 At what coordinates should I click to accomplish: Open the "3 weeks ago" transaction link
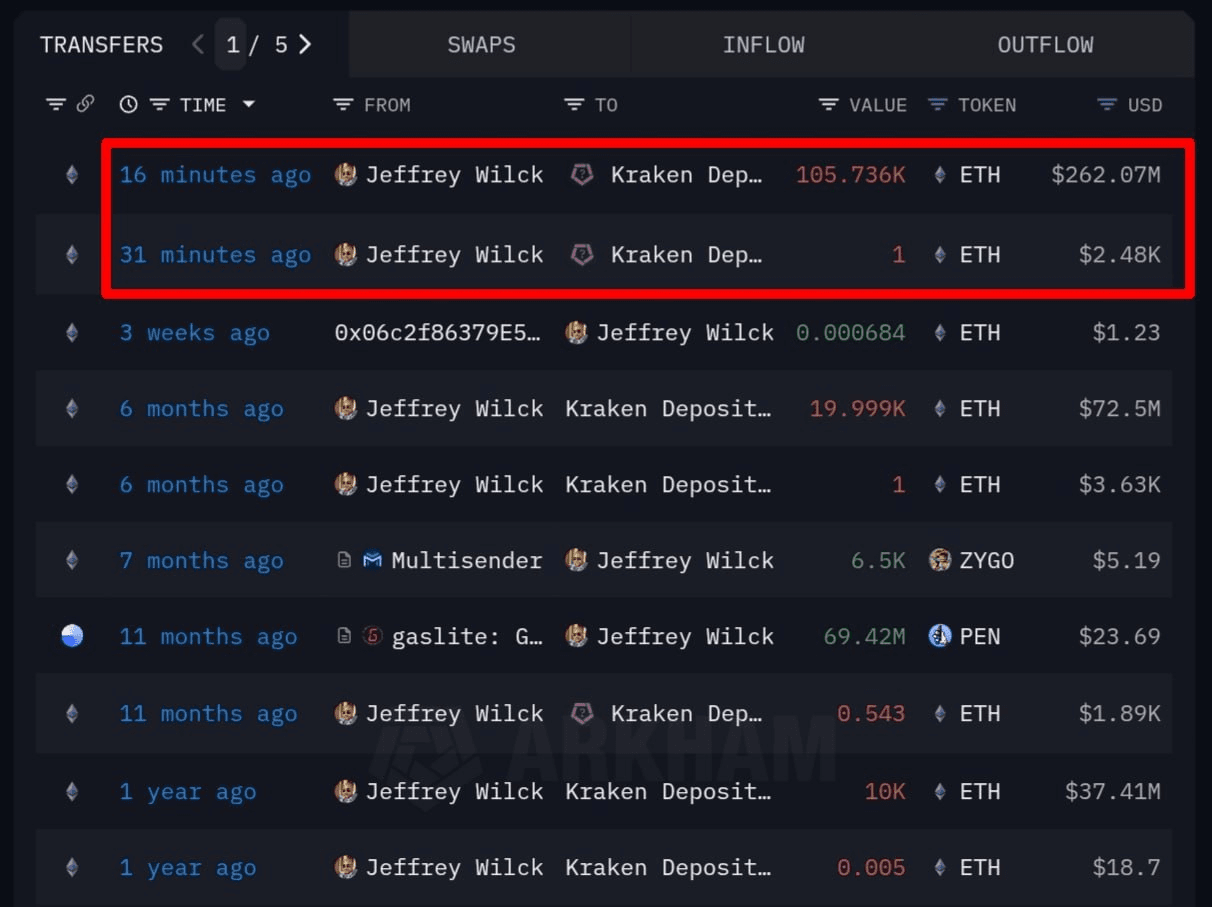point(194,333)
